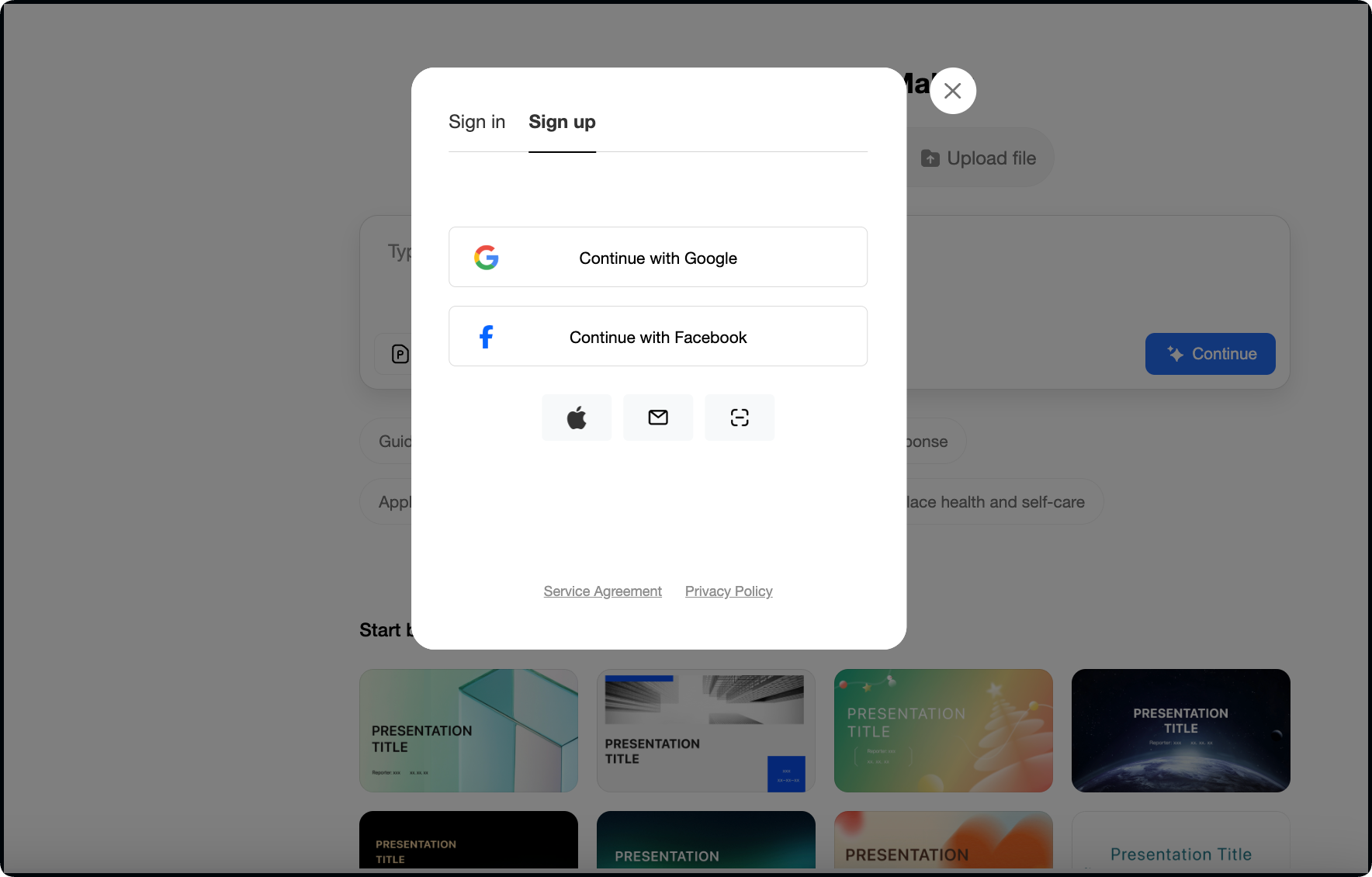This screenshot has height=877, width=1372.
Task: Open the Service Agreement link
Action: pyautogui.click(x=602, y=591)
